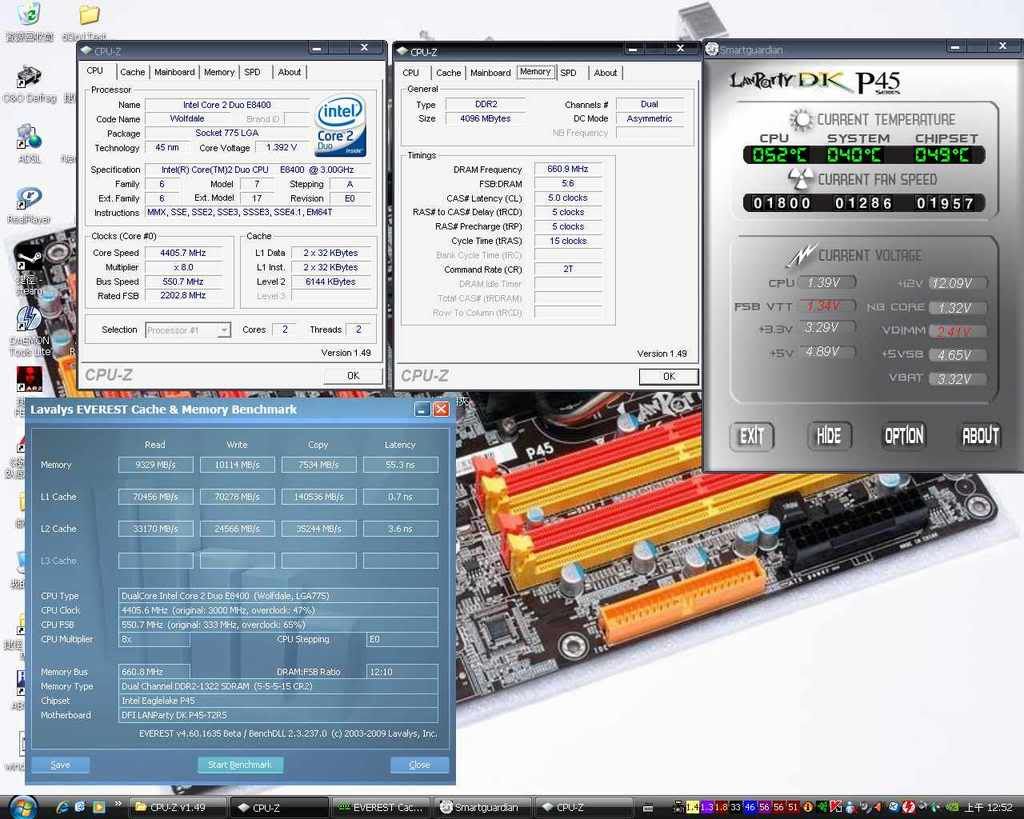Image resolution: width=1024 pixels, height=819 pixels.
Task: Open the Recycle Bin desktop icon
Action: point(29,14)
